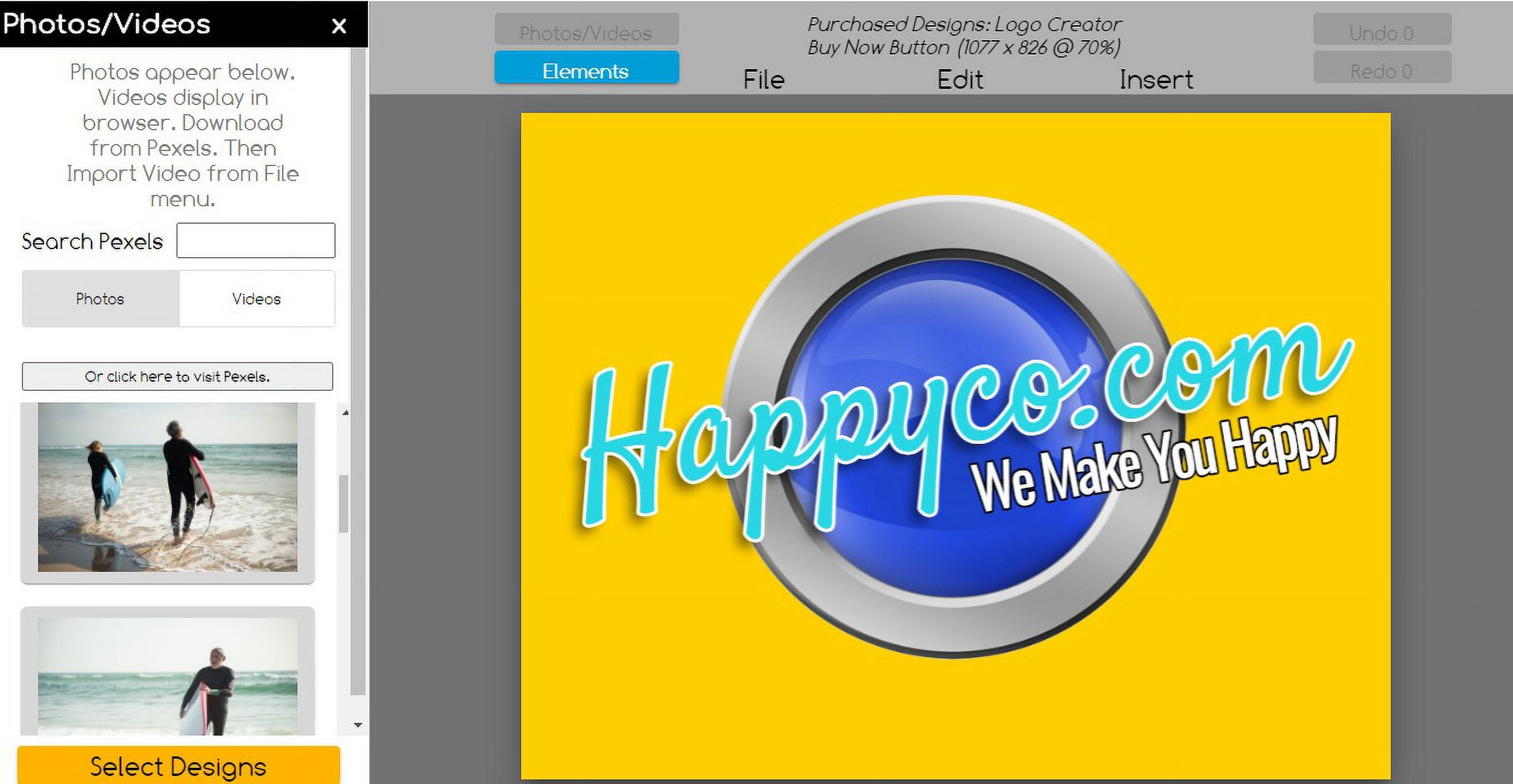Close the Photos/Videos panel with X
Image resolution: width=1513 pixels, height=784 pixels.
pyautogui.click(x=338, y=26)
